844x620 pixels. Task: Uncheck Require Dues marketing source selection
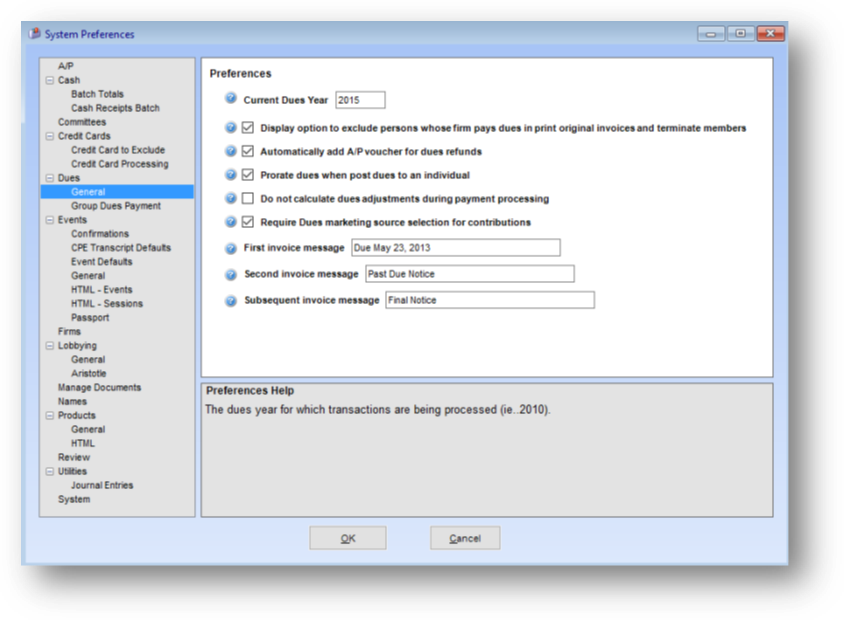click(x=248, y=222)
